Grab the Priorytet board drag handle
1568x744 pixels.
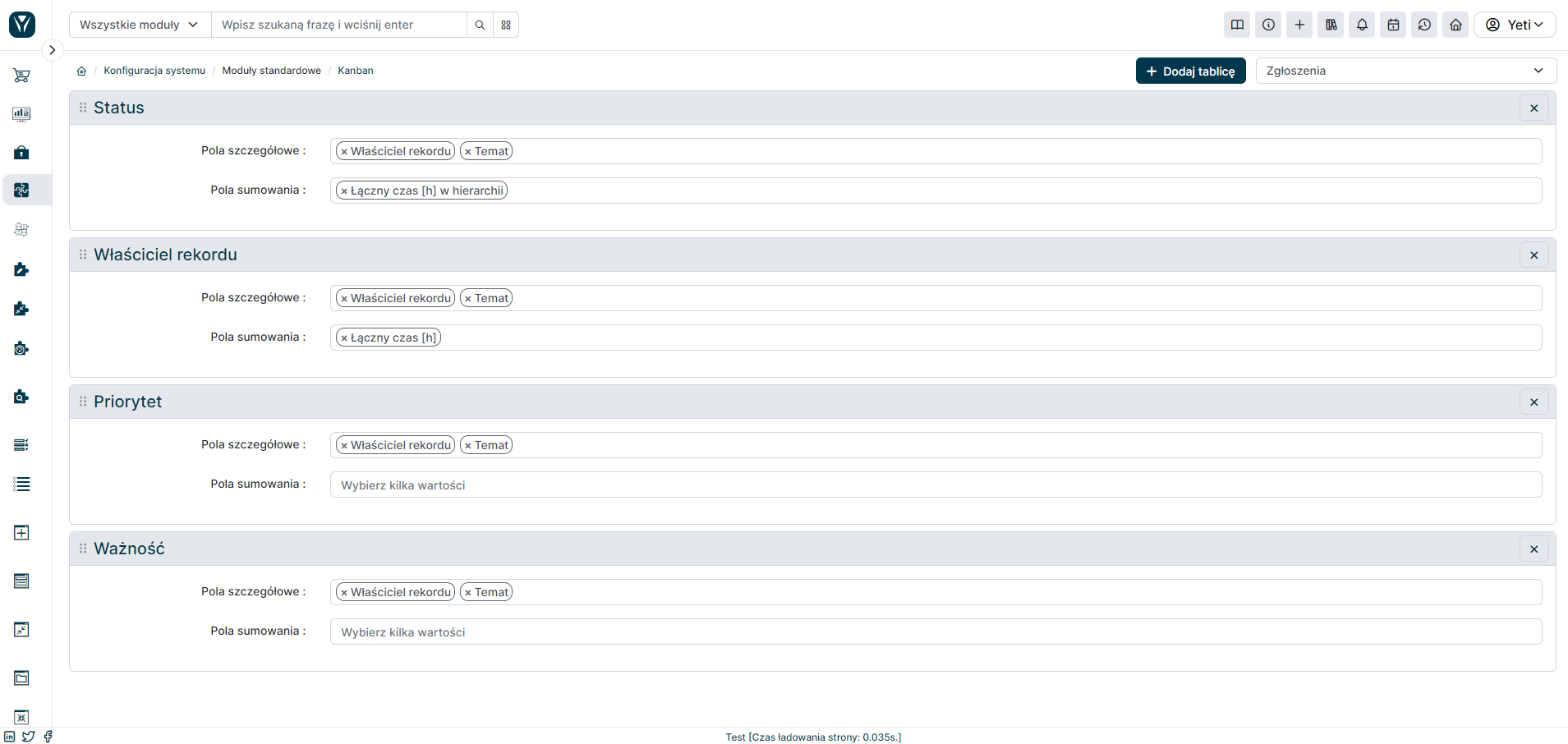coord(83,402)
